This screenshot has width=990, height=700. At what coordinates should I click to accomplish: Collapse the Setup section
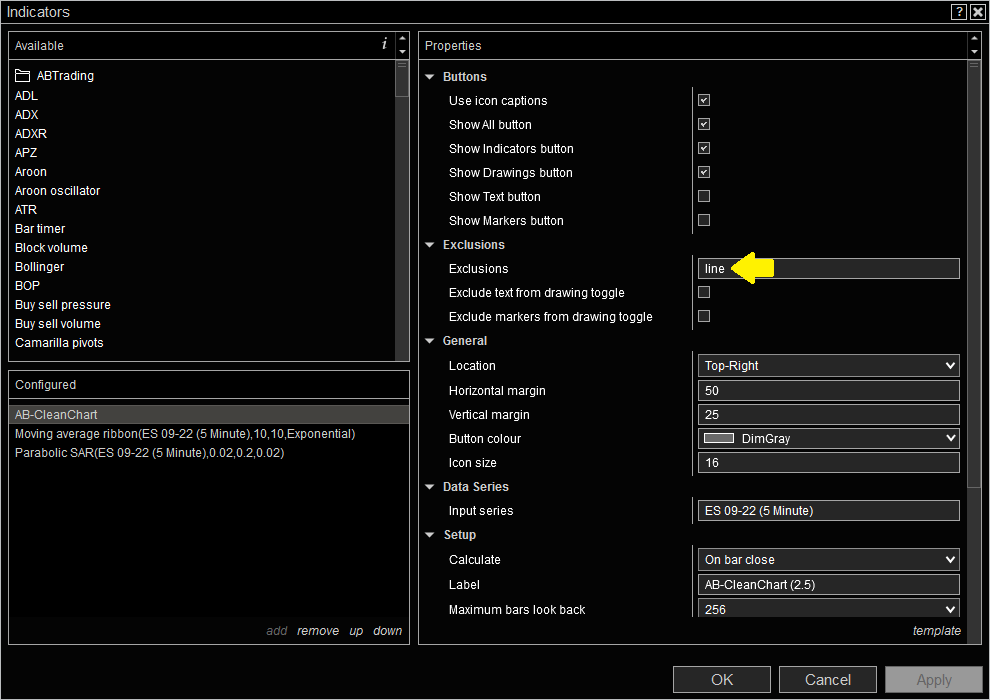(429, 534)
